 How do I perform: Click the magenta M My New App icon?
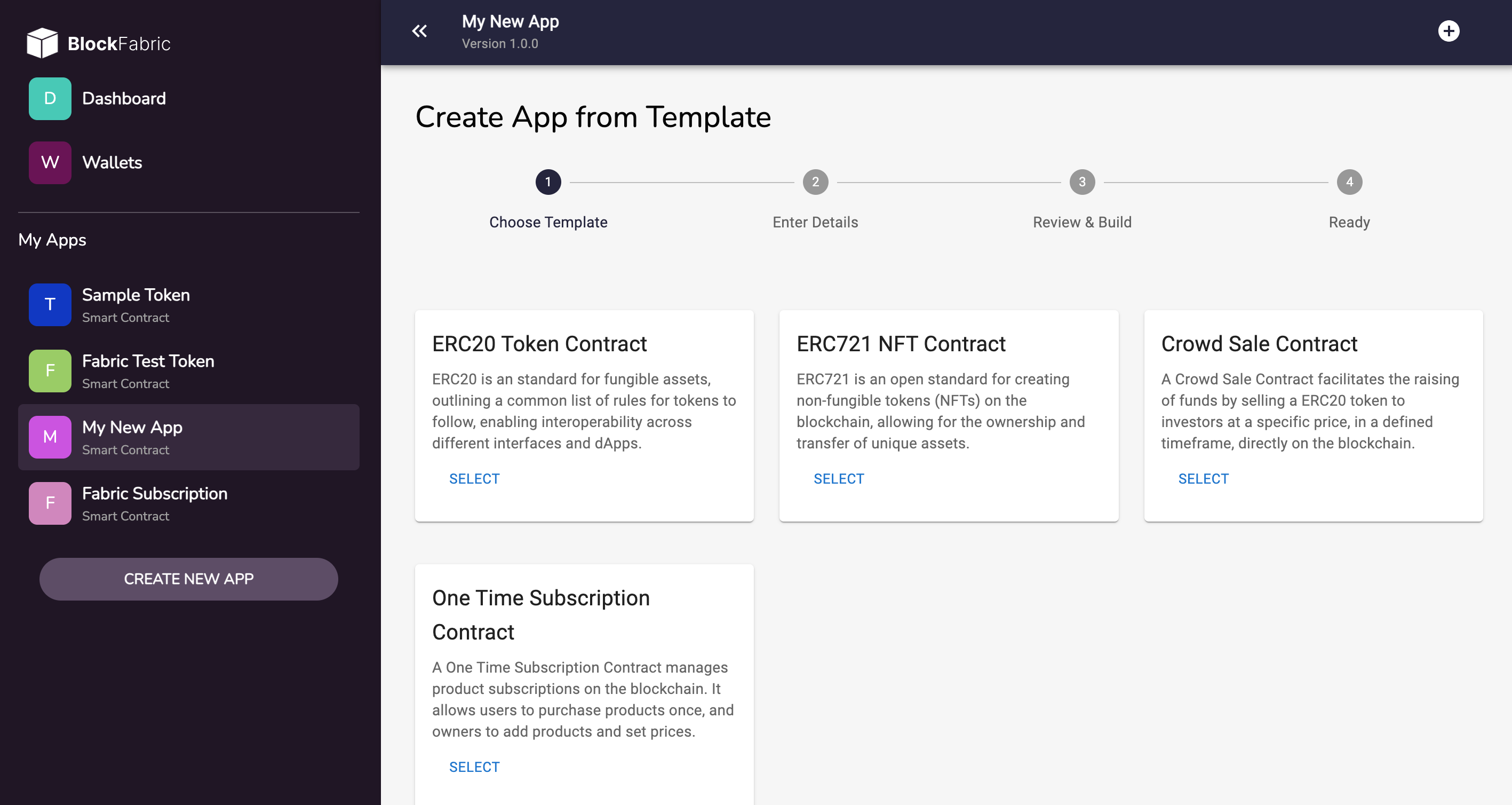click(x=50, y=437)
